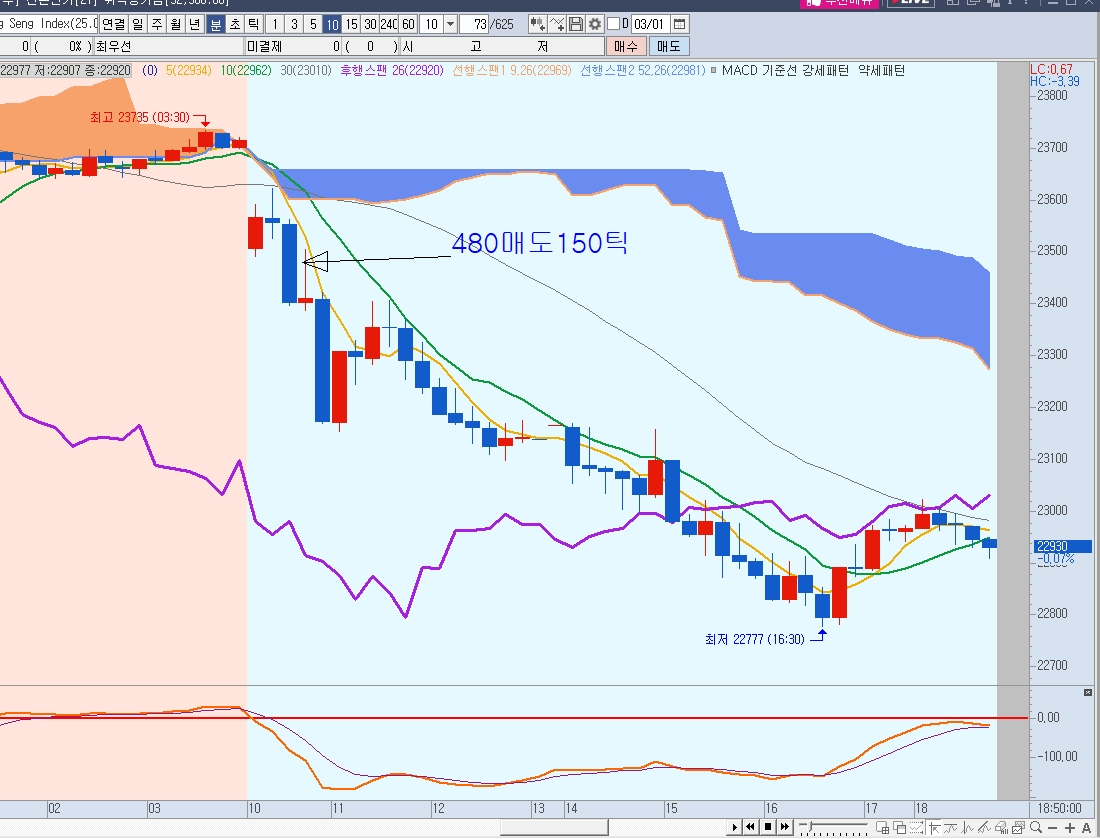1100x839 pixels.
Task: Open the calendar date picker icon
Action: [680, 24]
